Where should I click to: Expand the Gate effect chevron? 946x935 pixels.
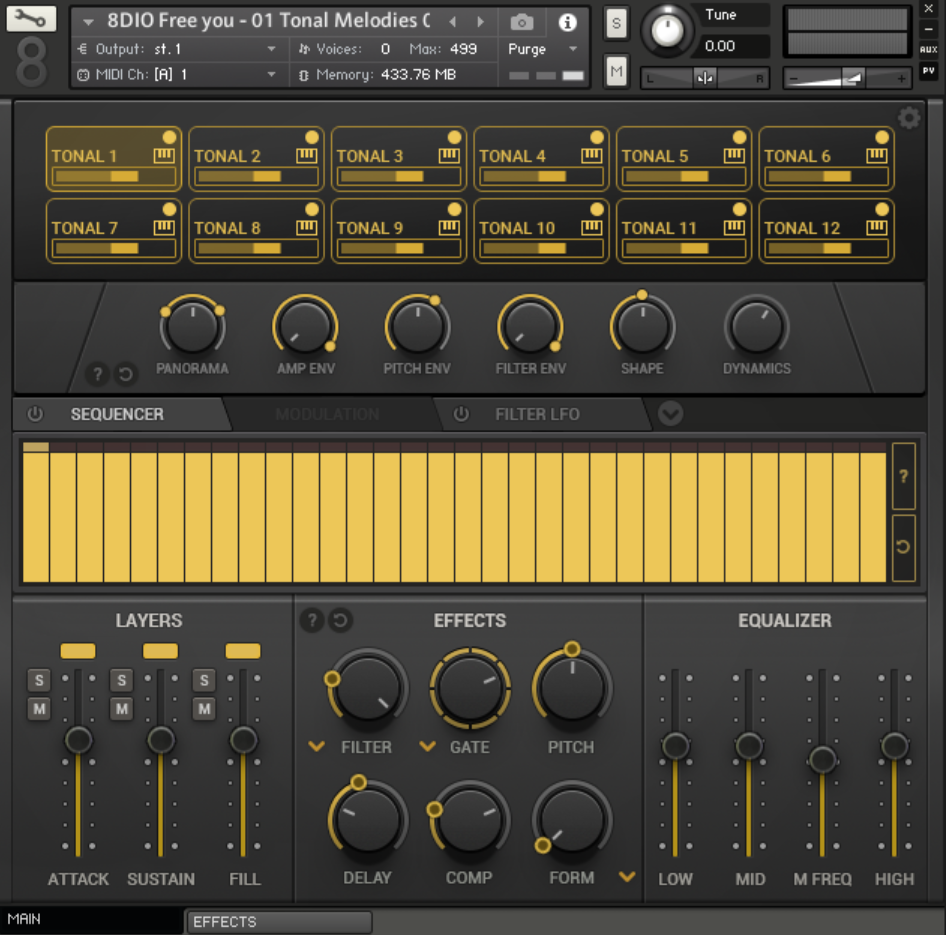(x=428, y=747)
